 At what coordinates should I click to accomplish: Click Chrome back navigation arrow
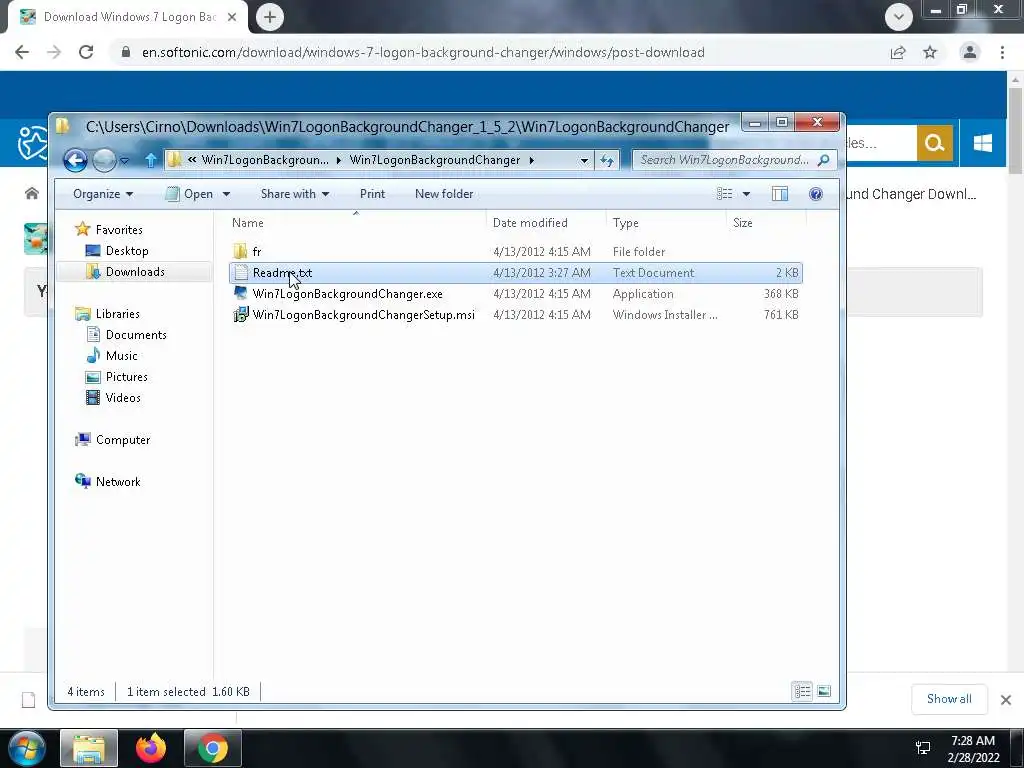22,52
